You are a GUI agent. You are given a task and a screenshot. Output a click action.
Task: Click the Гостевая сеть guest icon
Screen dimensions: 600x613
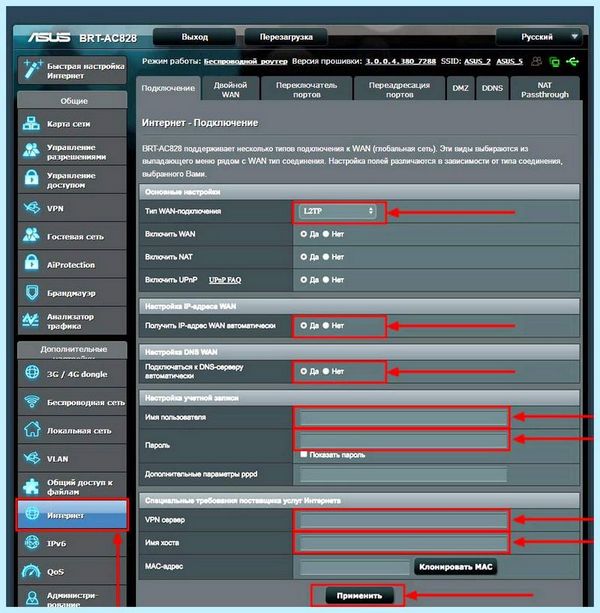[x=31, y=236]
